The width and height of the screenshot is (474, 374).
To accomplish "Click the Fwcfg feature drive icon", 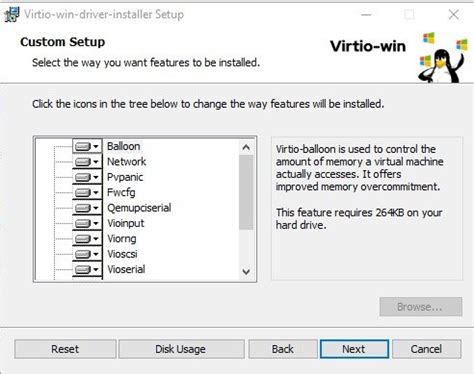I will (83, 192).
